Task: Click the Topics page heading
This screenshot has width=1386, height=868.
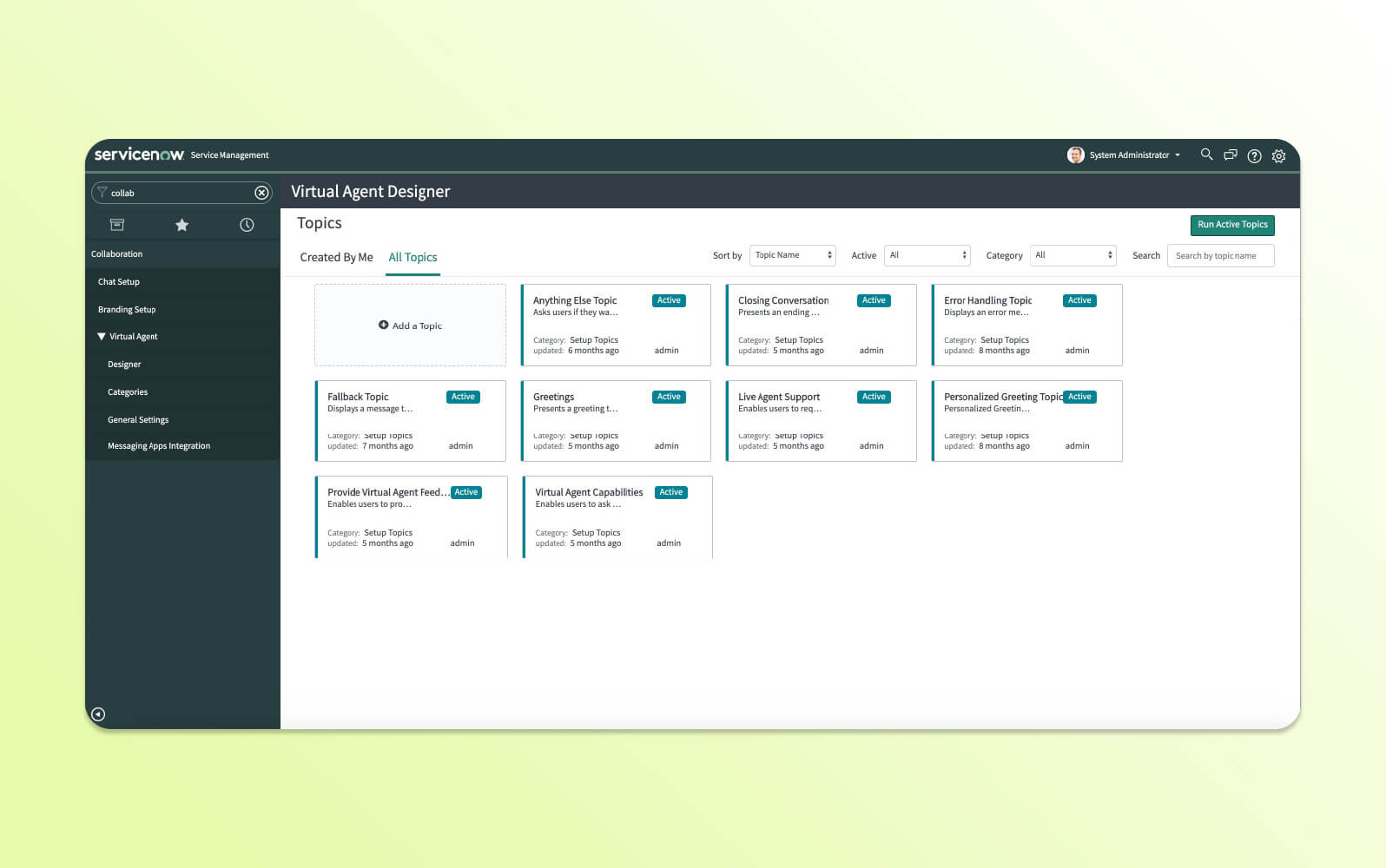Action: [x=320, y=223]
